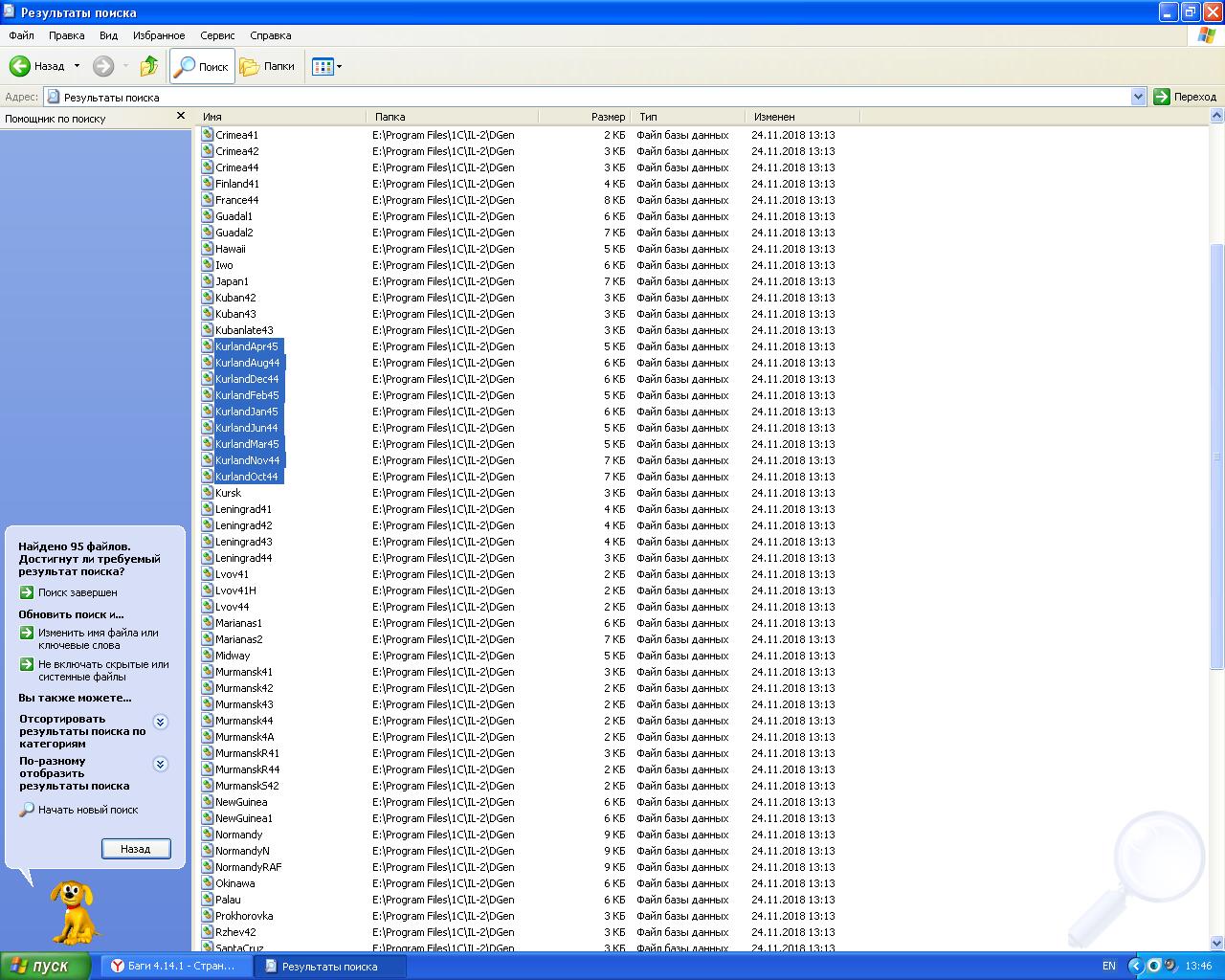Viewport: 1225px width, 980px height.
Task: Open the Файл menu
Action: coord(21,35)
